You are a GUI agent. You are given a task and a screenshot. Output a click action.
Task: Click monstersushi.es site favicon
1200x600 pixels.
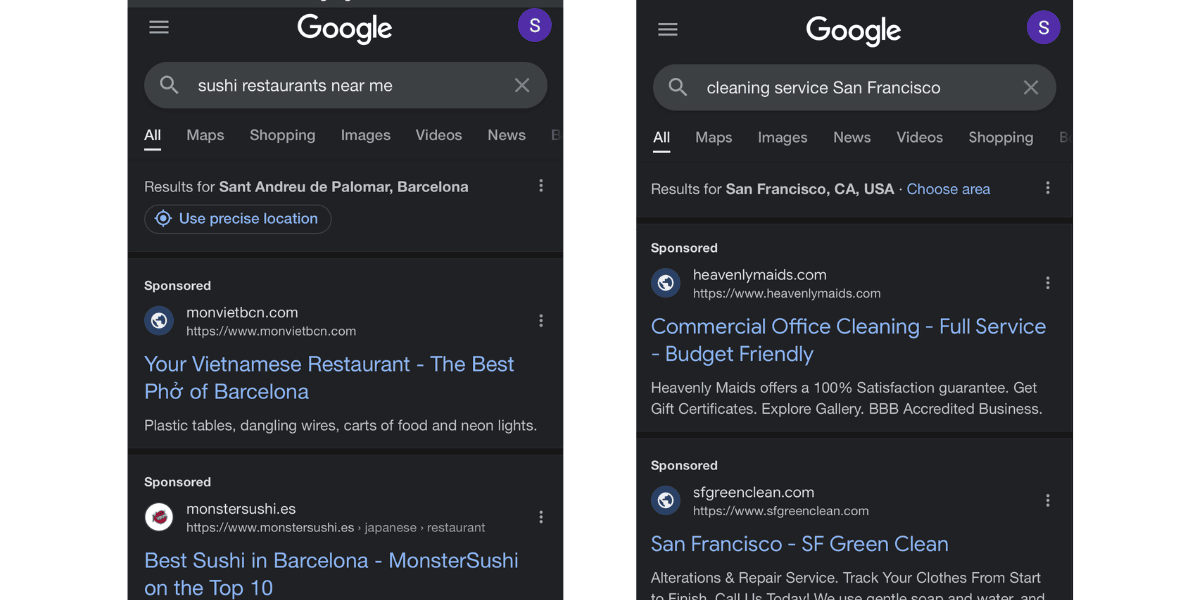tap(159, 517)
